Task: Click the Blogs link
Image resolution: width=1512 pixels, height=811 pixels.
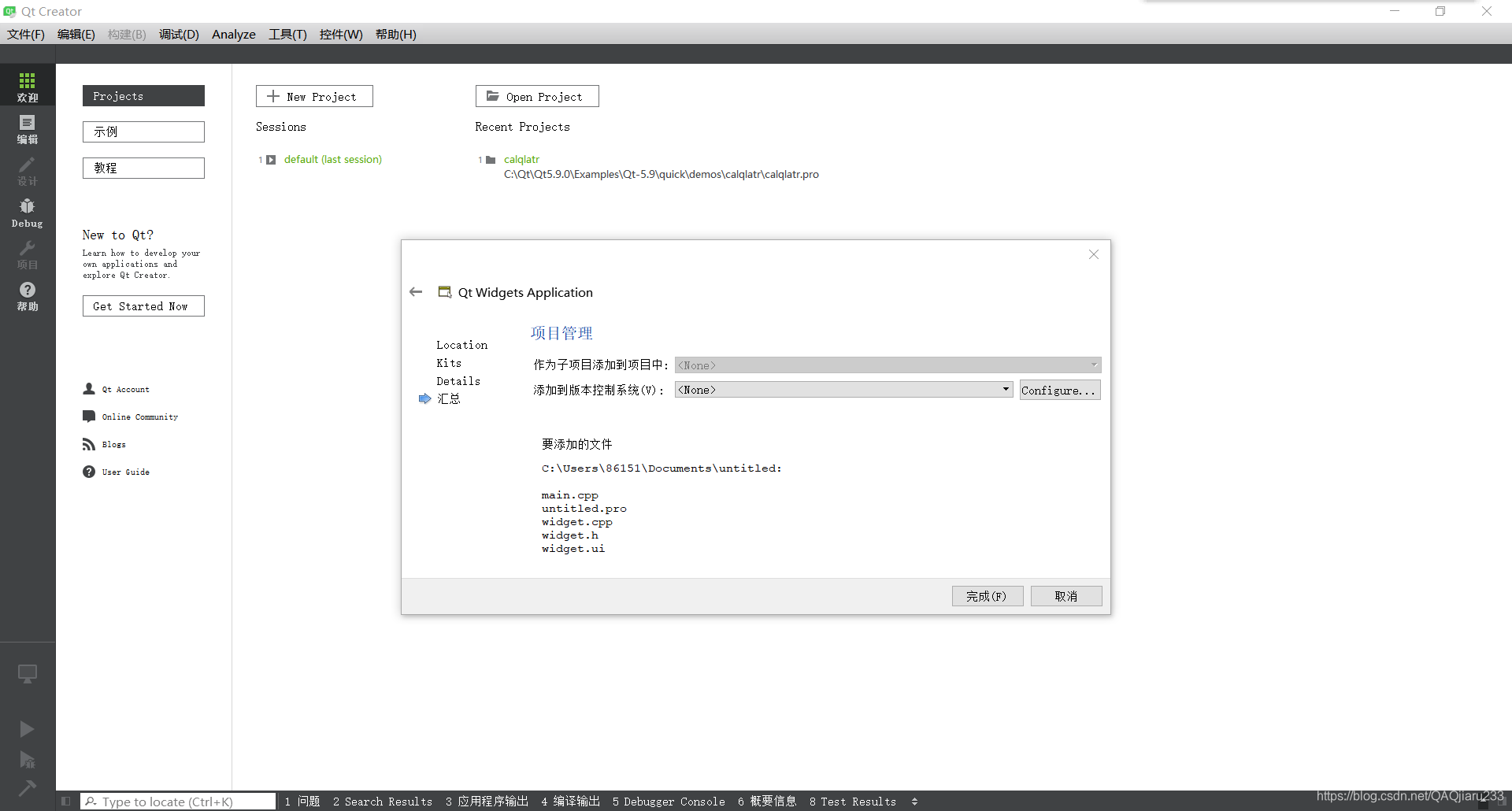Action: click(x=113, y=445)
